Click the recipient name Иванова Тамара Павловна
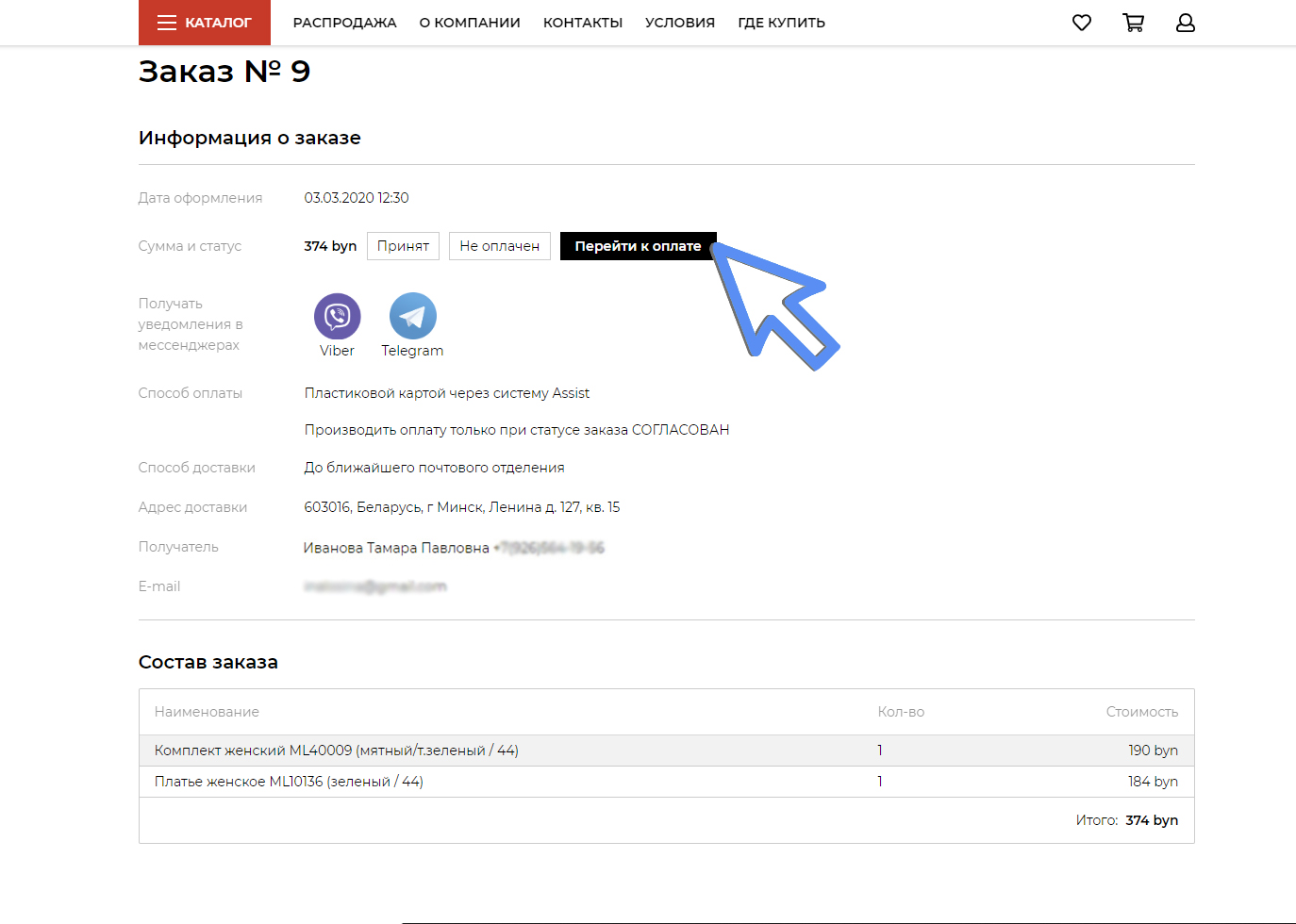Screen dimensions: 1296x924 point(396,548)
